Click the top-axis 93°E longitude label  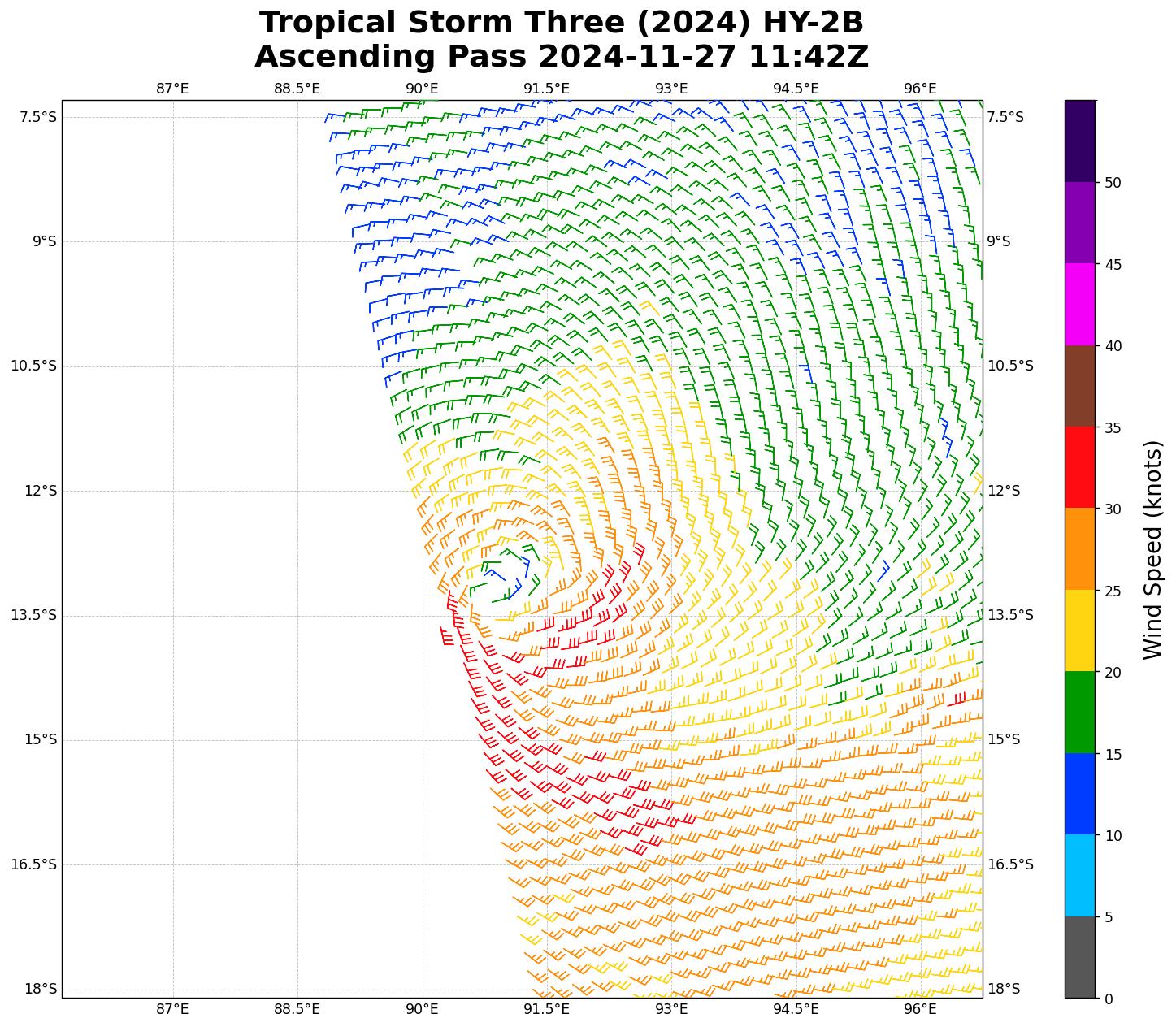pyautogui.click(x=671, y=89)
